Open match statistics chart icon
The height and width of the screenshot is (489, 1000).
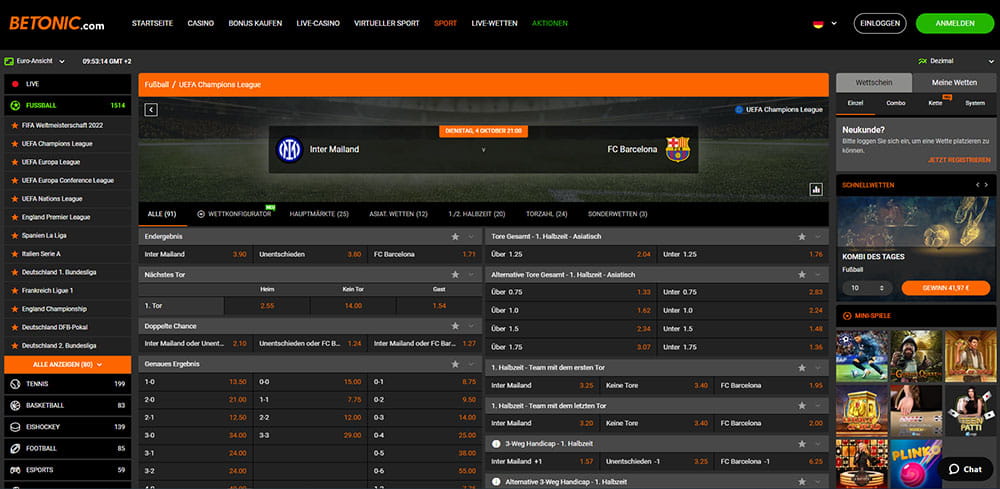coord(816,189)
